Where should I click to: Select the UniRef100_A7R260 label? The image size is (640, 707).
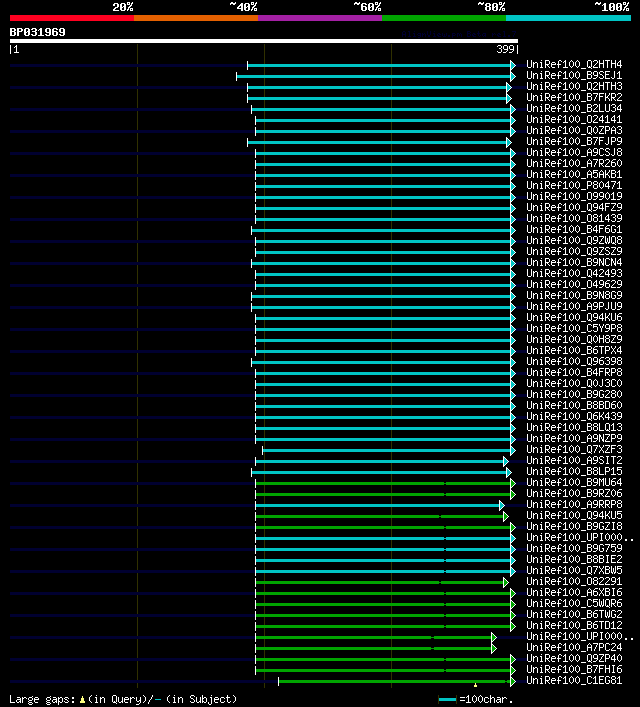(x=574, y=163)
